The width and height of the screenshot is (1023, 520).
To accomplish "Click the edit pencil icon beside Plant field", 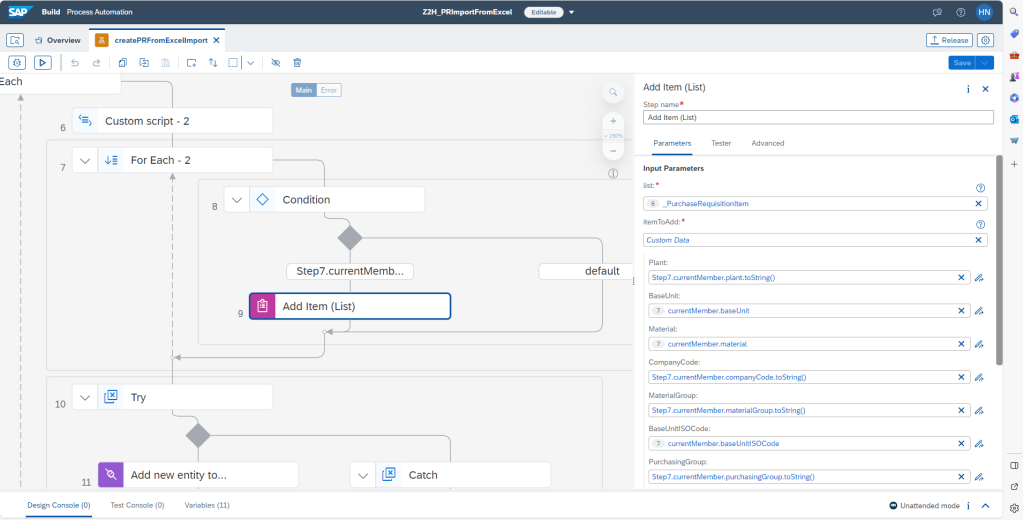I will click(x=980, y=278).
